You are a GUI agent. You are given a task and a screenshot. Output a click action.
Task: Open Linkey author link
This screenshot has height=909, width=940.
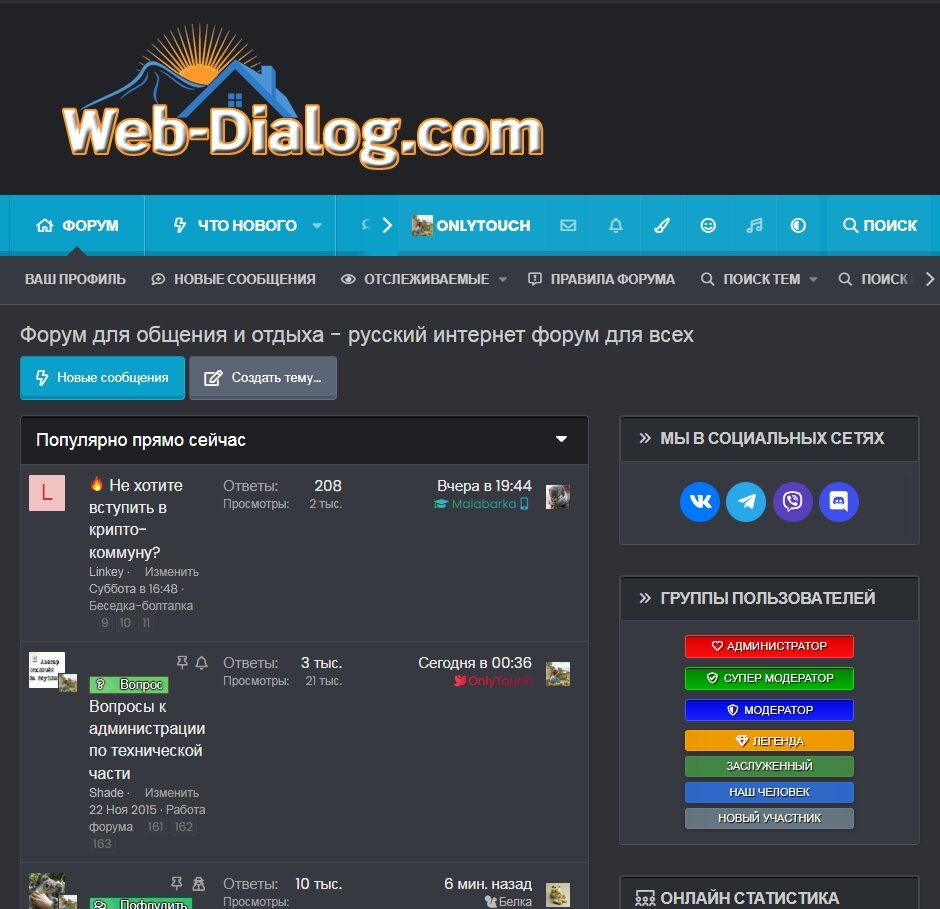click(x=106, y=572)
